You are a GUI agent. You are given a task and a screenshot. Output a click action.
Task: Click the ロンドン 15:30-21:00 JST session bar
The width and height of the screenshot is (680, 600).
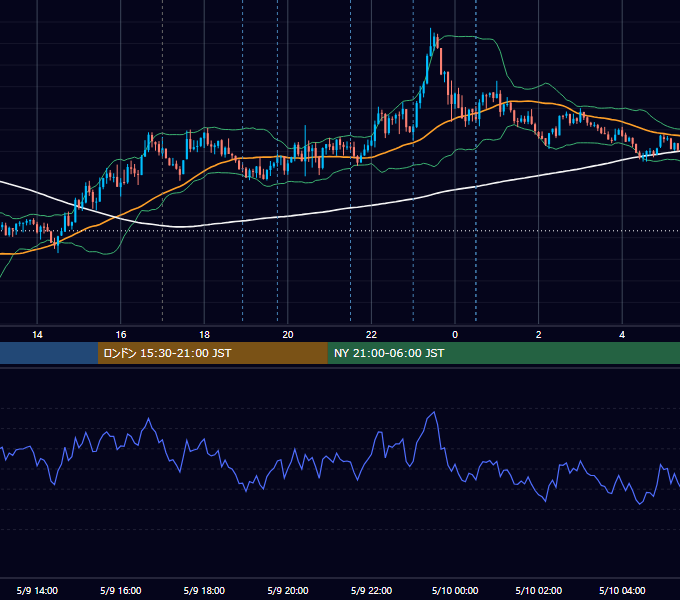click(x=212, y=353)
